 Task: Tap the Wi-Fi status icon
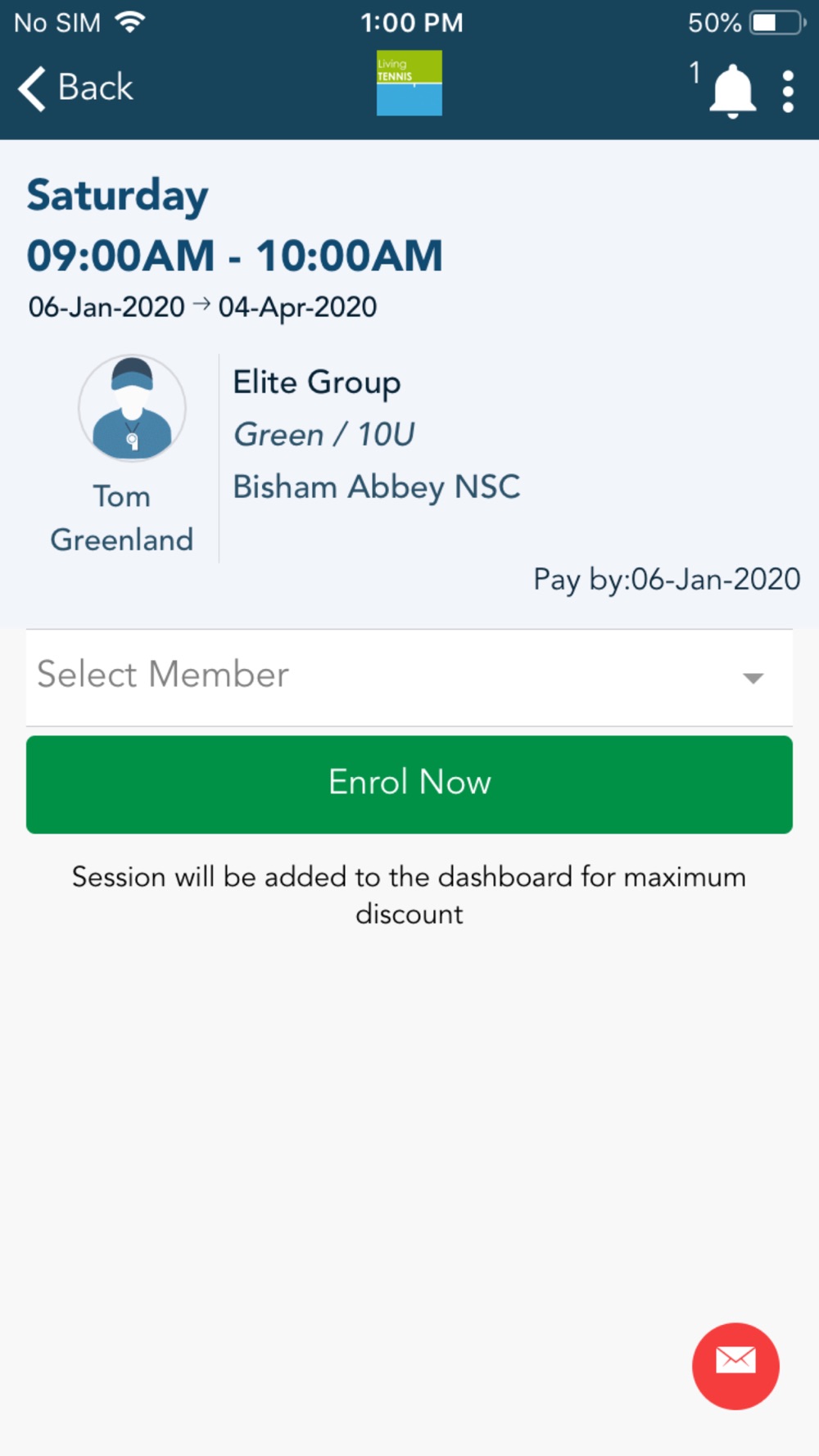tap(130, 22)
